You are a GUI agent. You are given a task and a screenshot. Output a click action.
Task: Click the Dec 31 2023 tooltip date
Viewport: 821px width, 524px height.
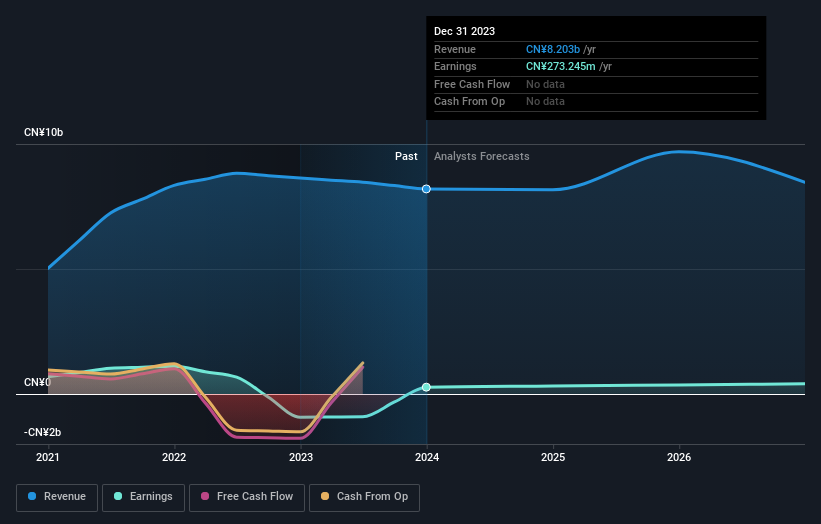(x=464, y=31)
